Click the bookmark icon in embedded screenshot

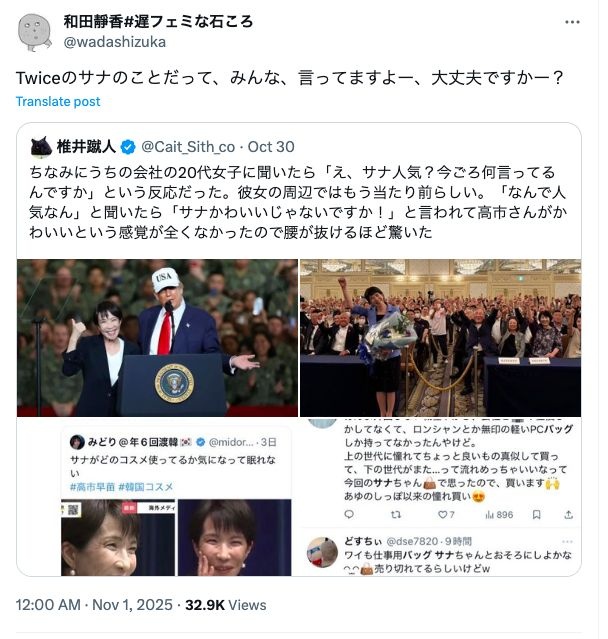(537, 515)
